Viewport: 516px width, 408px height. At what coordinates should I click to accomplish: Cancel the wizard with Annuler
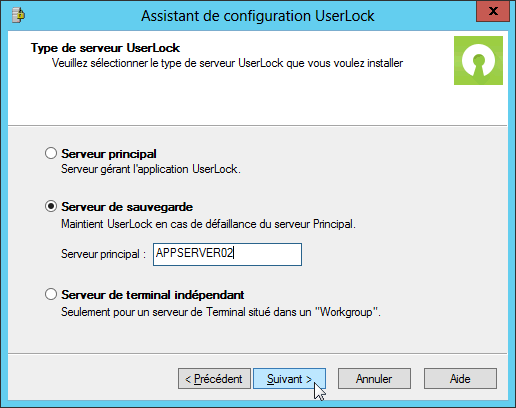[374, 379]
